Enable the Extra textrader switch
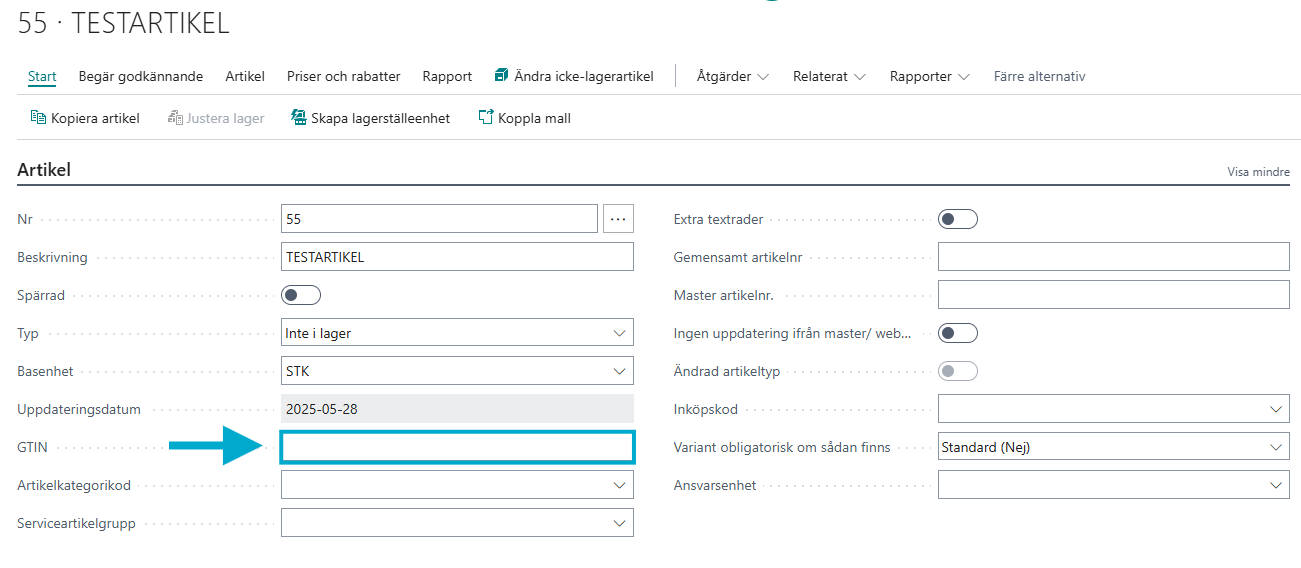Viewport: 1301px width, 568px height. pyautogui.click(x=957, y=219)
